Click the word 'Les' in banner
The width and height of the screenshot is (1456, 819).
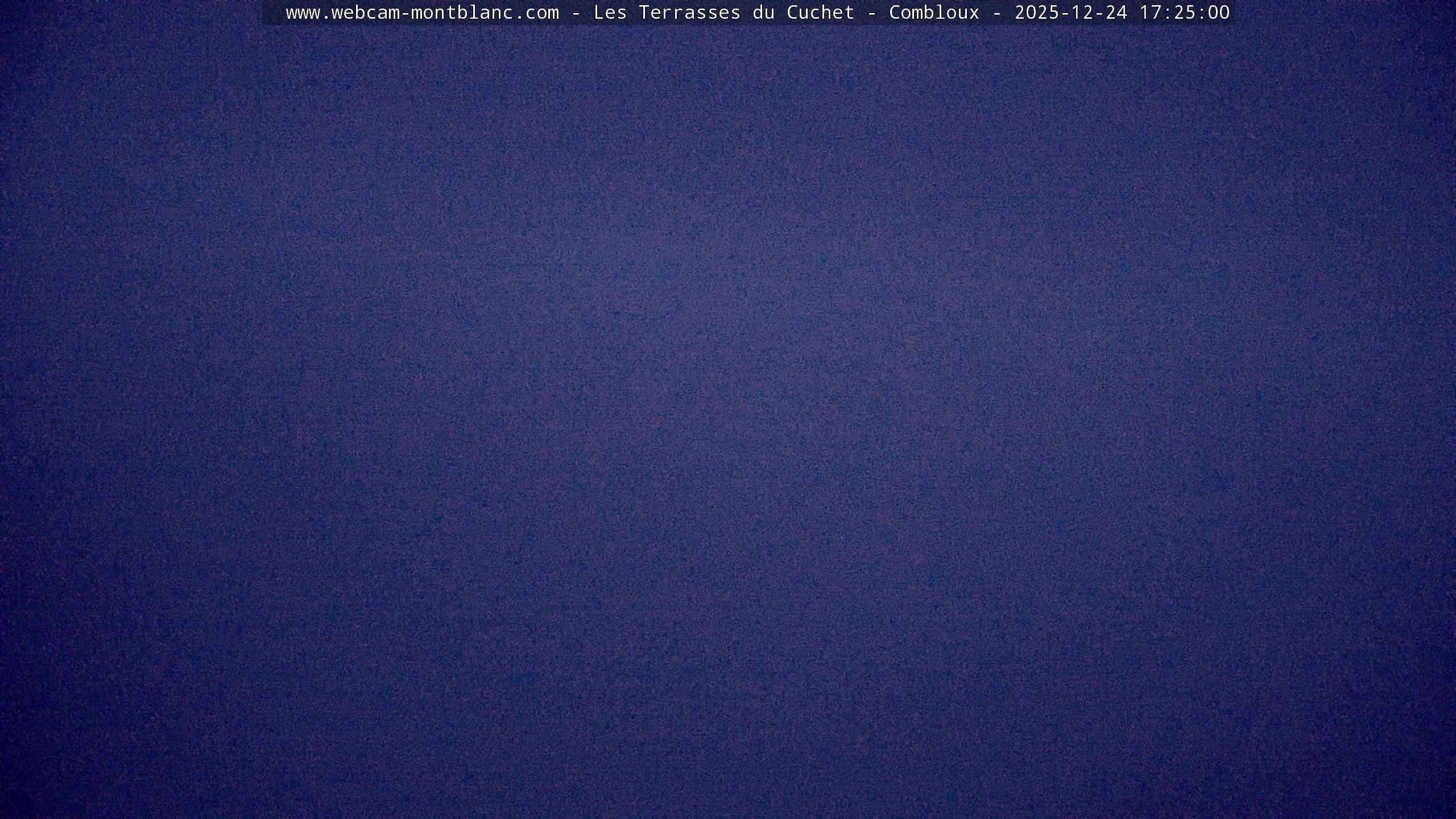(610, 13)
